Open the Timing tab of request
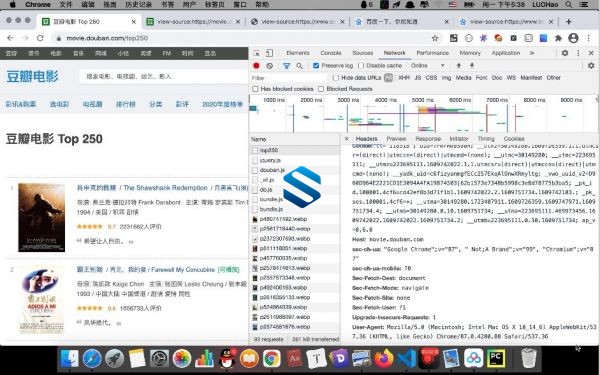The image size is (600, 375). [486, 139]
